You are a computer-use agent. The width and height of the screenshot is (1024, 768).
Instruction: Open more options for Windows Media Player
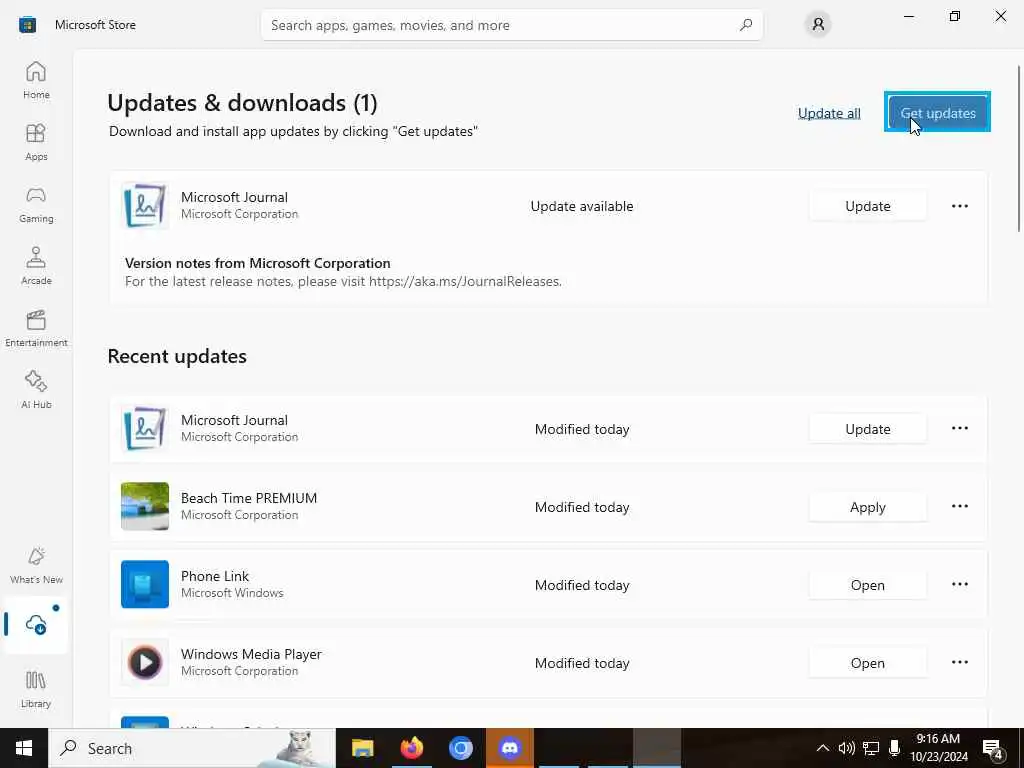pyautogui.click(x=959, y=662)
